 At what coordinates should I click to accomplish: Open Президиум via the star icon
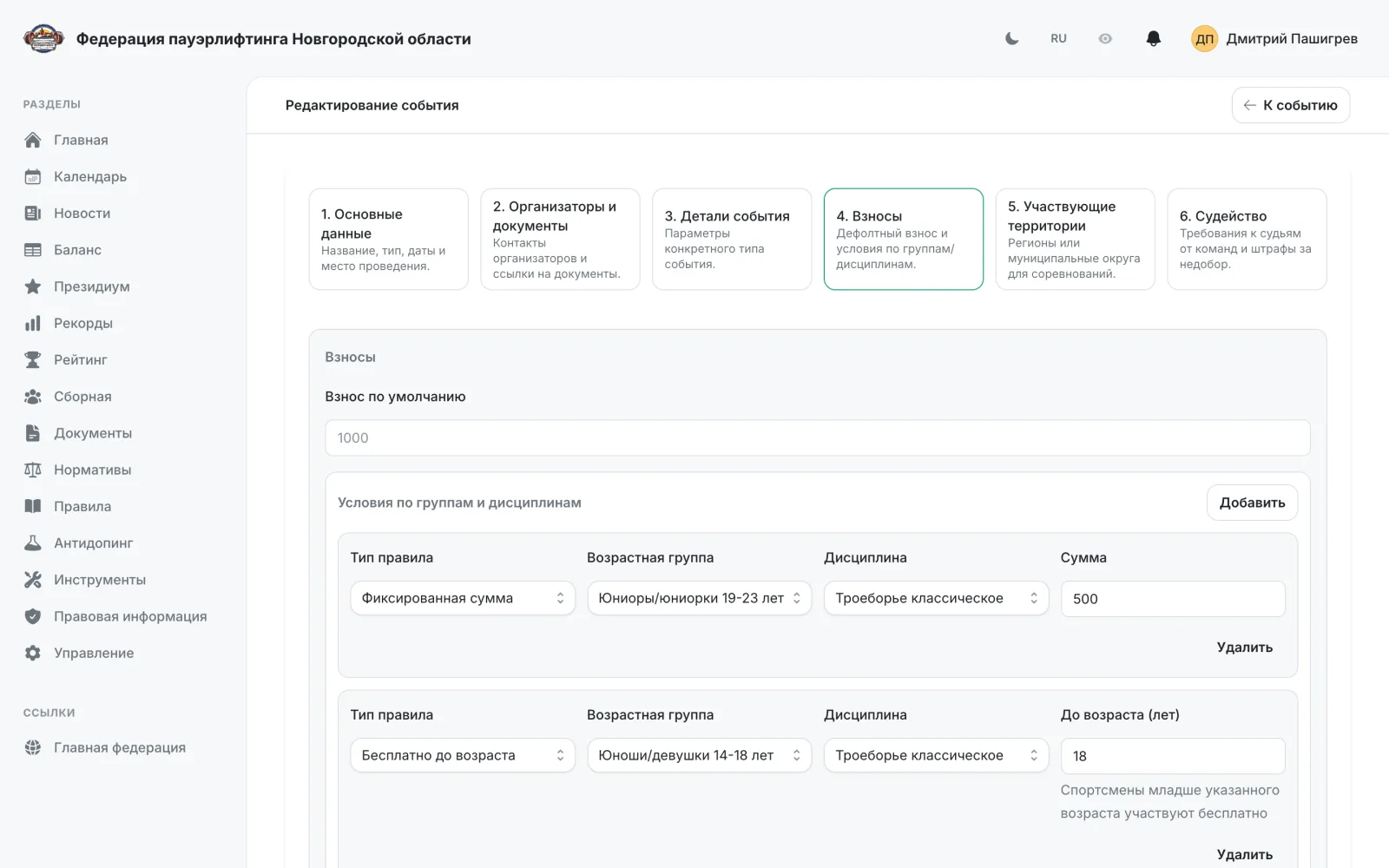click(33, 286)
